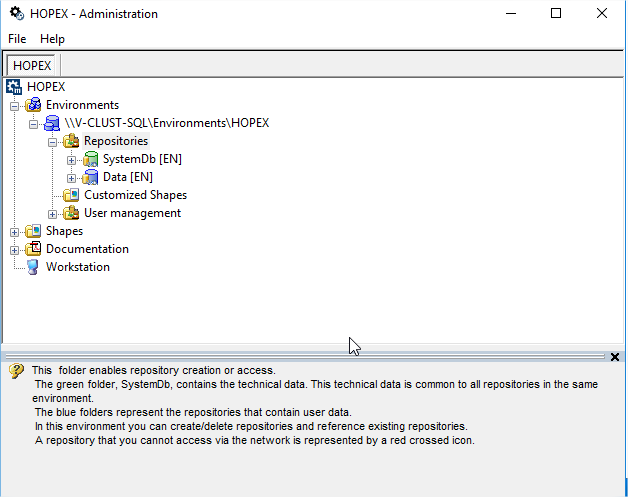
Task: Click the green SystemDb repository icon
Action: pyautogui.click(x=90, y=159)
